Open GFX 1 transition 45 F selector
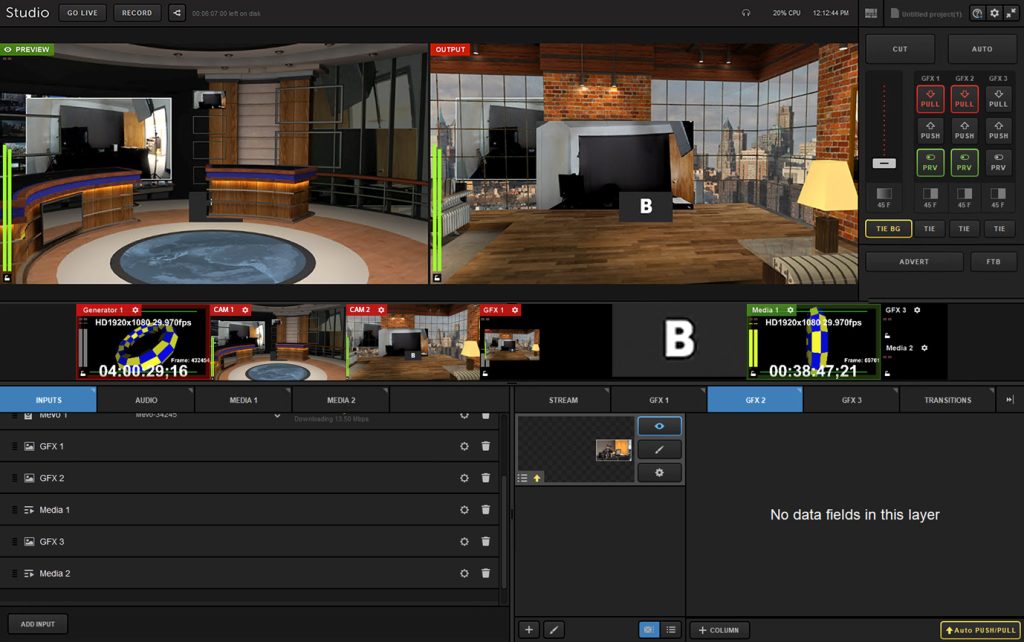The image size is (1024, 642). point(930,197)
